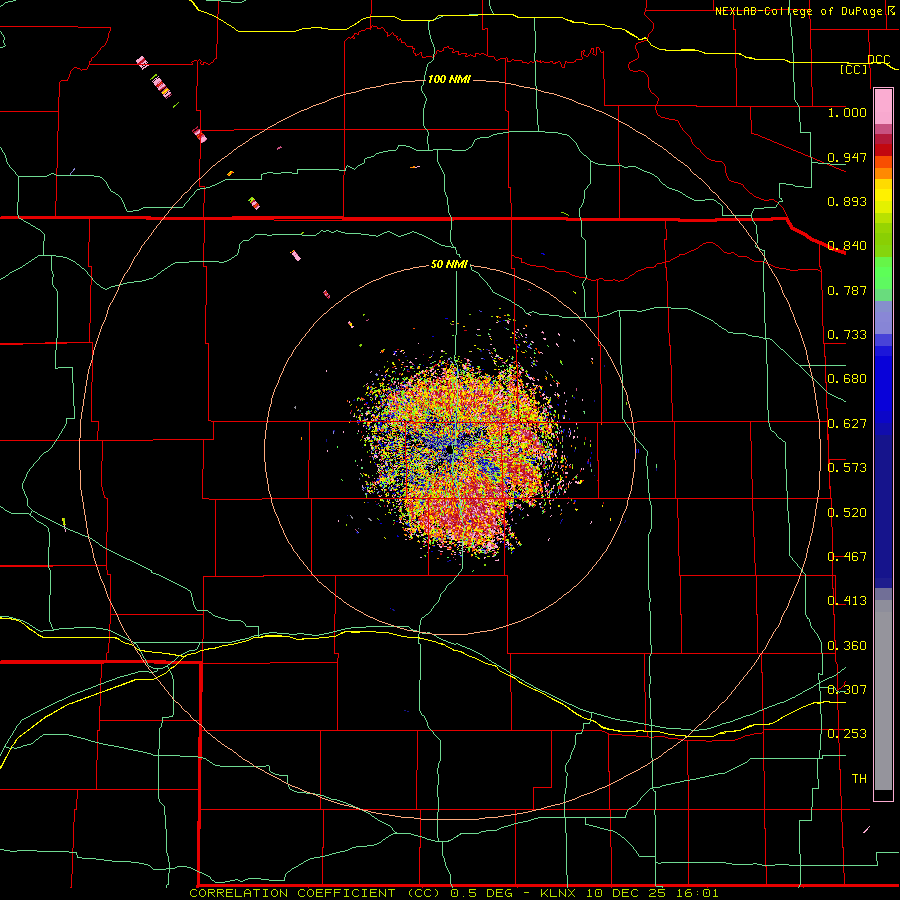Viewport: 900px width, 900px height.
Task: Click the 100 NMI range ring label
Action: [x=449, y=79]
